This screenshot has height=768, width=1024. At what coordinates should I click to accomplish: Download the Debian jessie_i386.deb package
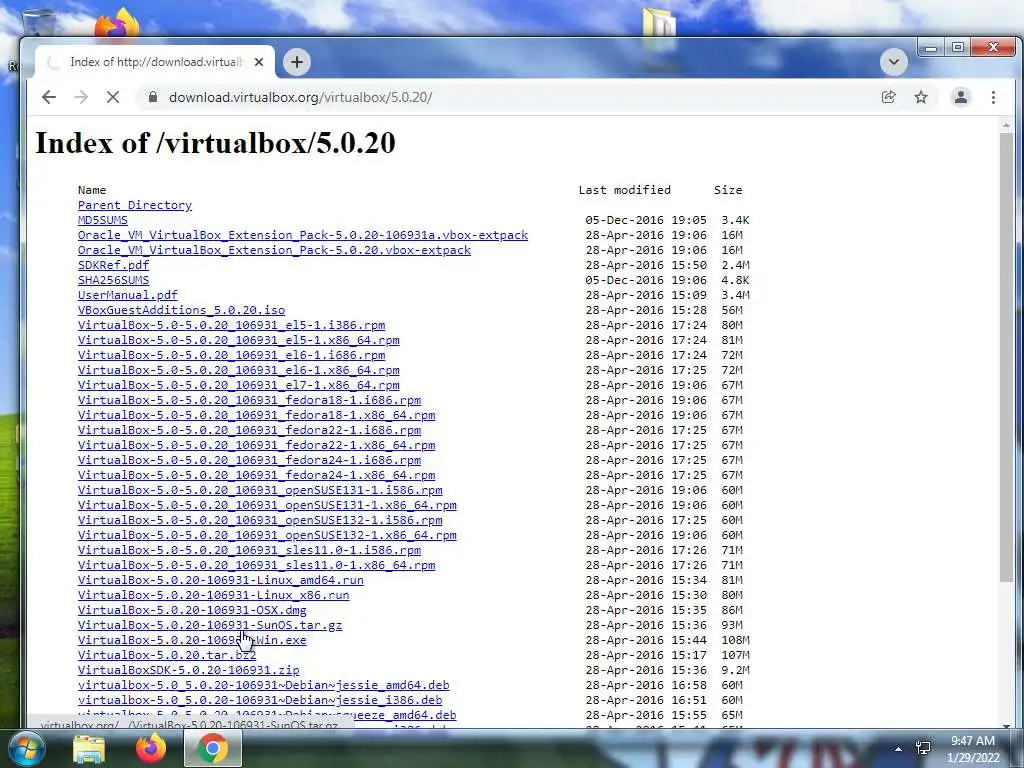[260, 701]
